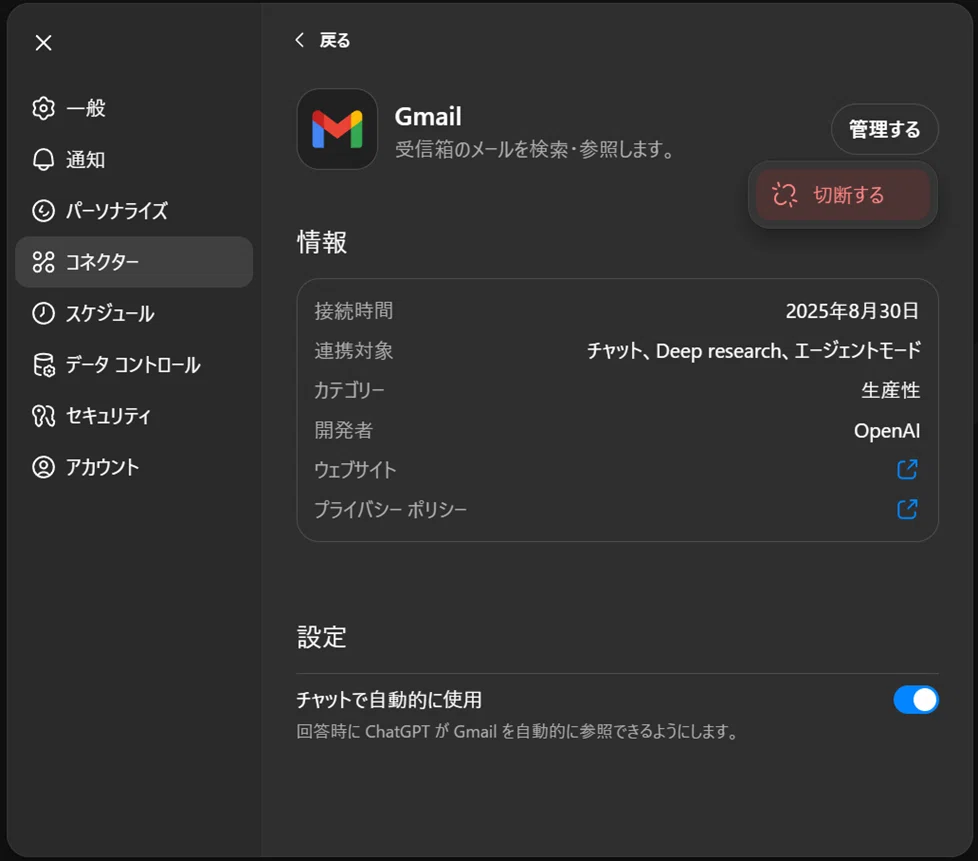Click the ChatGPT が Gmail を自動的に参照 description
The width and height of the screenshot is (978, 861).
click(518, 731)
